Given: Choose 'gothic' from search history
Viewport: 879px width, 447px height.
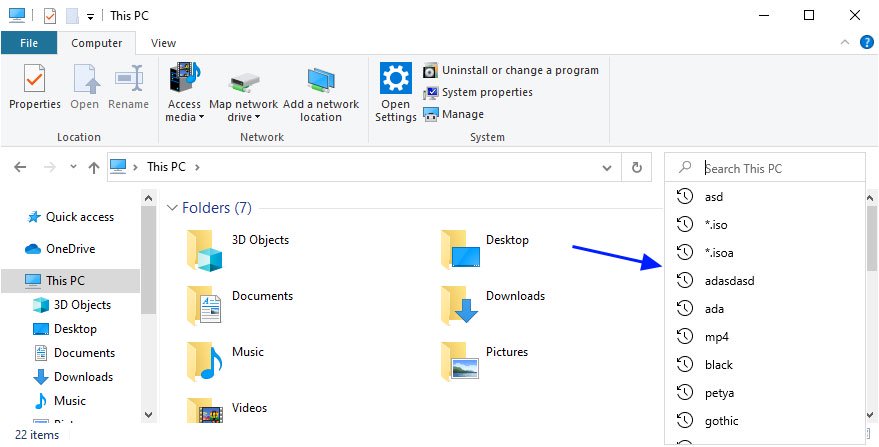Looking at the screenshot, I should click(765, 421).
